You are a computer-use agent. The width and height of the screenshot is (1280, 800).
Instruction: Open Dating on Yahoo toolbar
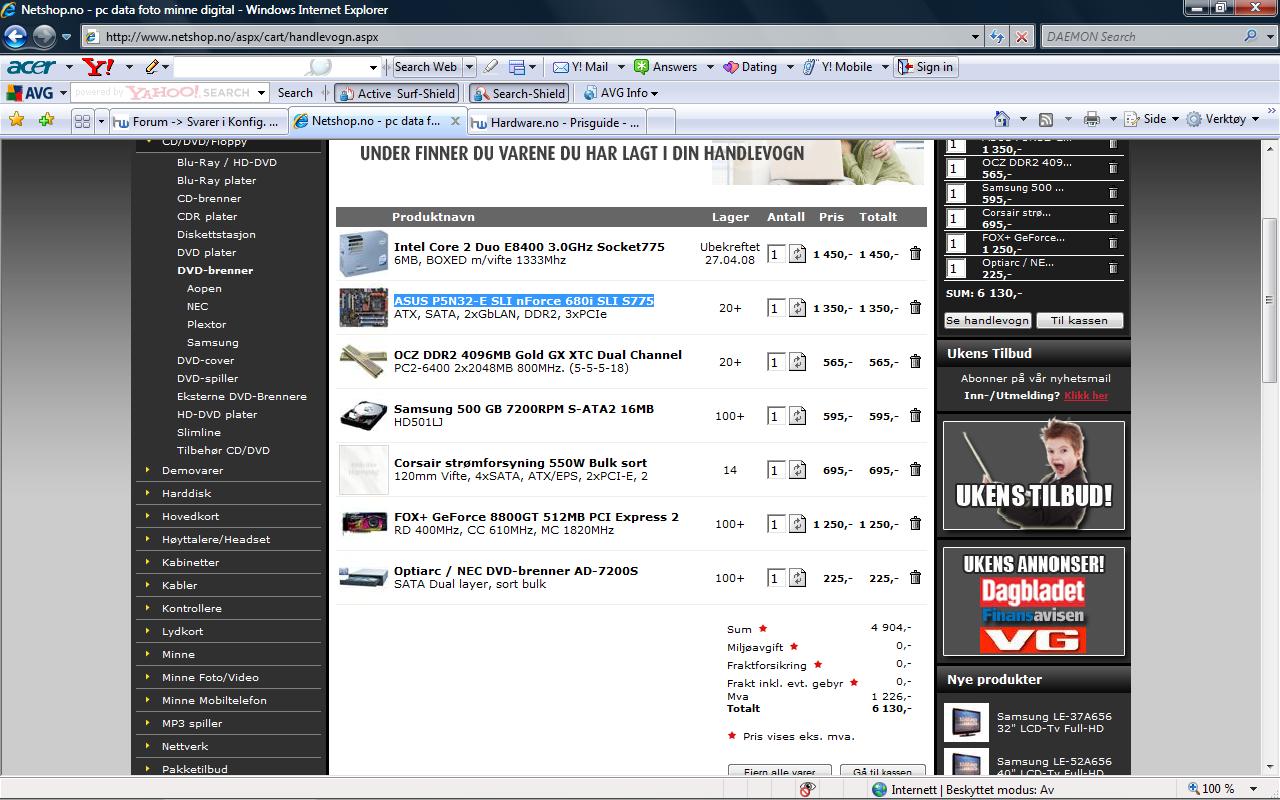[750, 67]
